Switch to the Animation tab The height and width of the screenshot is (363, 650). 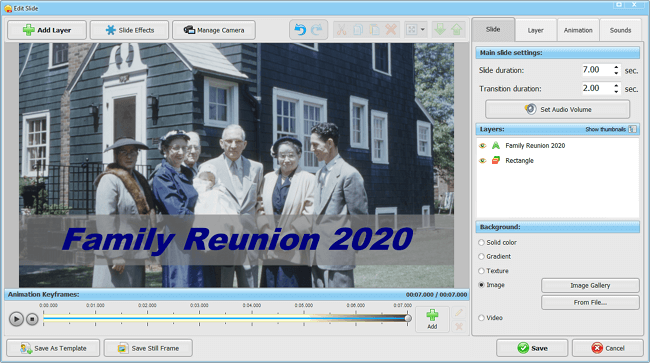tap(578, 30)
